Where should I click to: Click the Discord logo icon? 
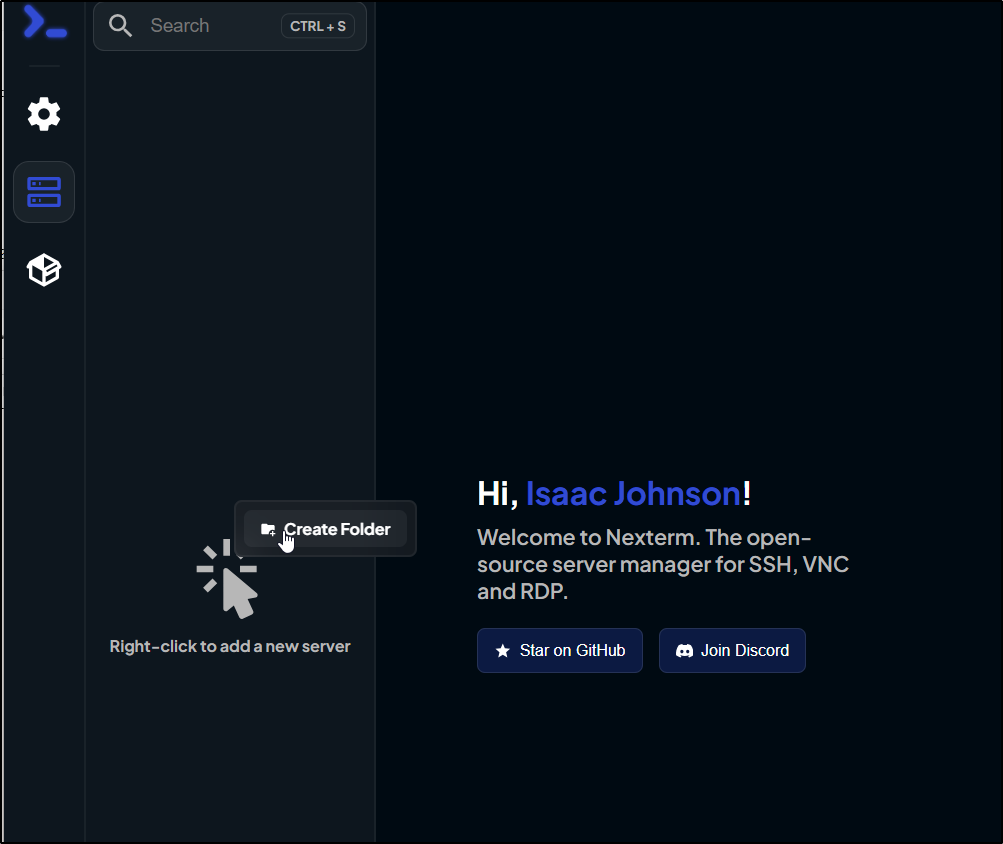(x=684, y=651)
